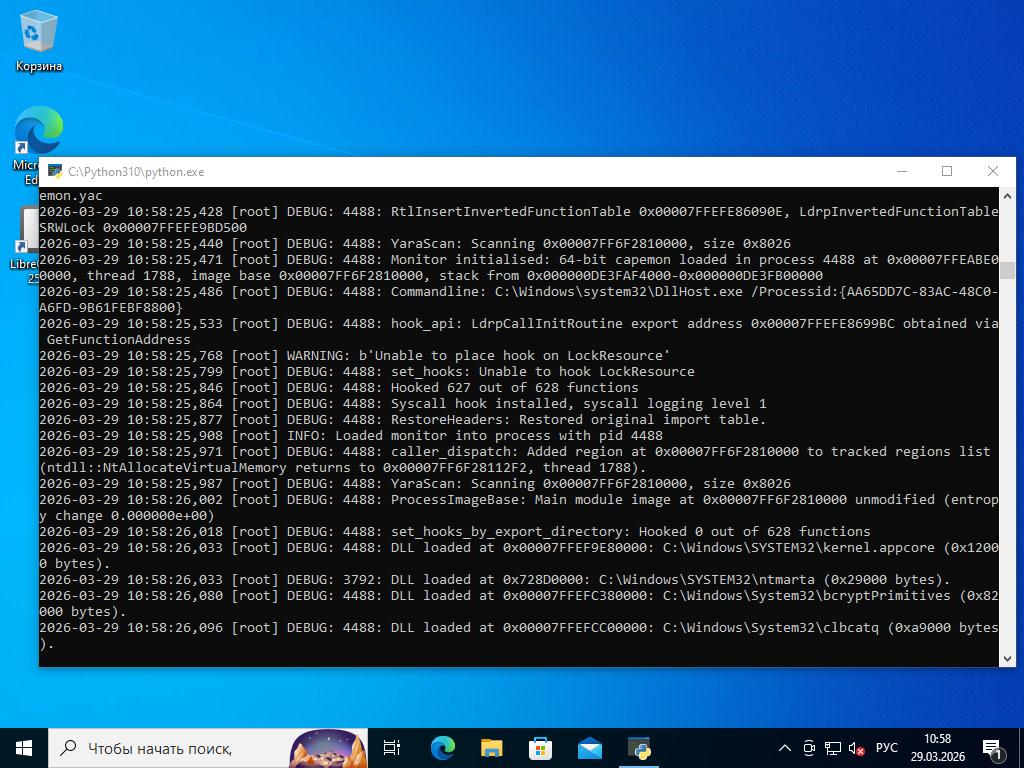The image size is (1024, 768).
Task: Open the clock and date flyout
Action: coord(937,748)
